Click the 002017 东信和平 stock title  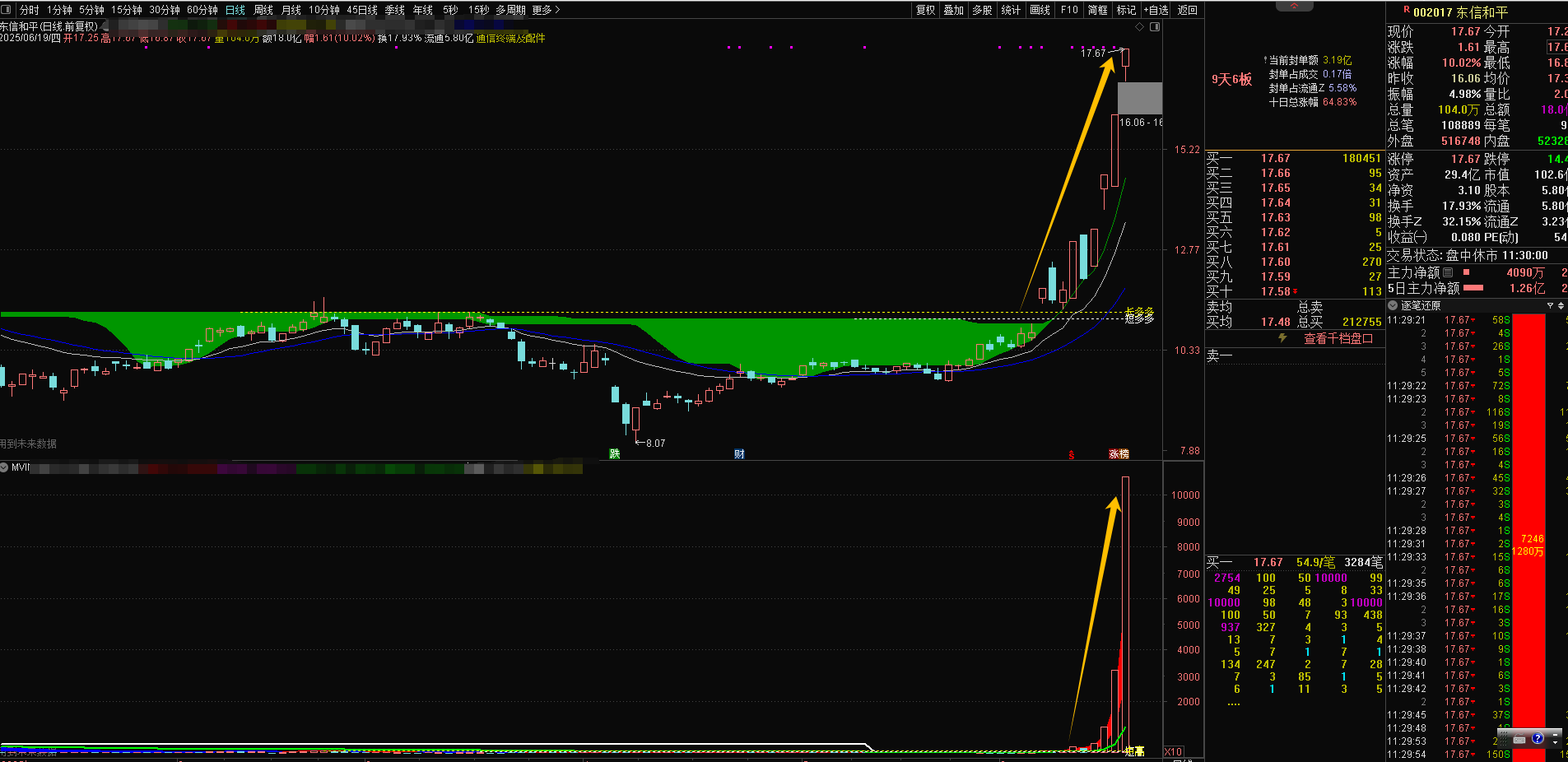(x=1460, y=12)
